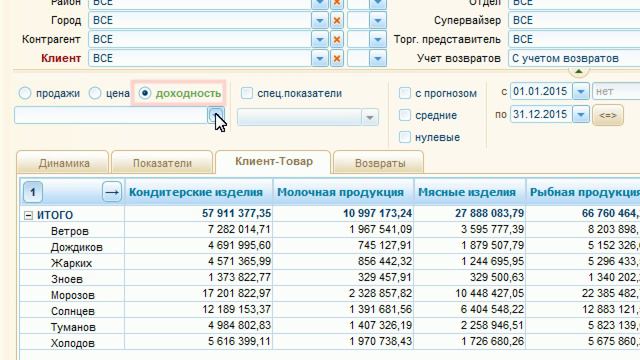The width and height of the screenshot is (640, 360).
Task: Collapse the ИТОГО tree row
Action: (28, 216)
